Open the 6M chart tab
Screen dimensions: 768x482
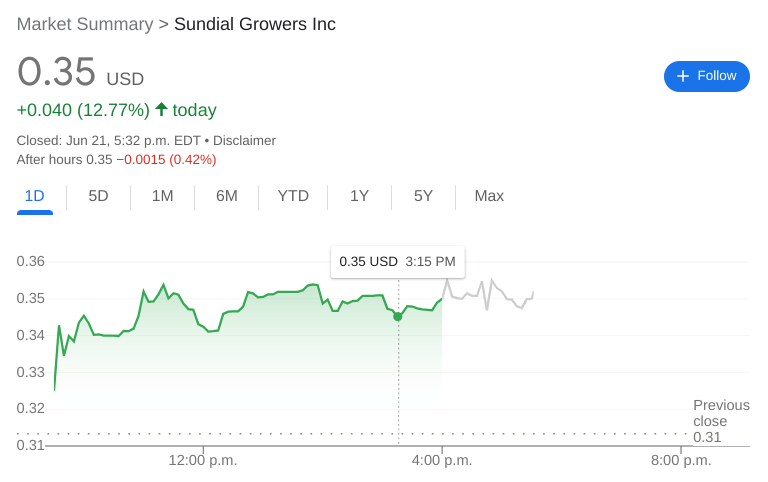(227, 196)
